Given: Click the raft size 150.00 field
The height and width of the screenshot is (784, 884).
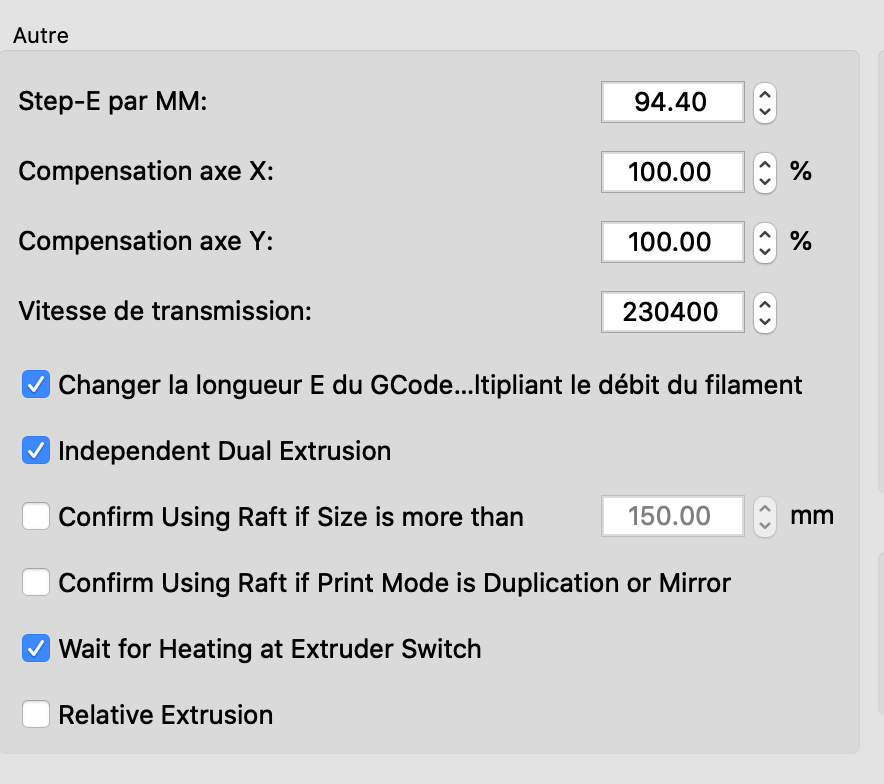Looking at the screenshot, I should pyautogui.click(x=672, y=517).
